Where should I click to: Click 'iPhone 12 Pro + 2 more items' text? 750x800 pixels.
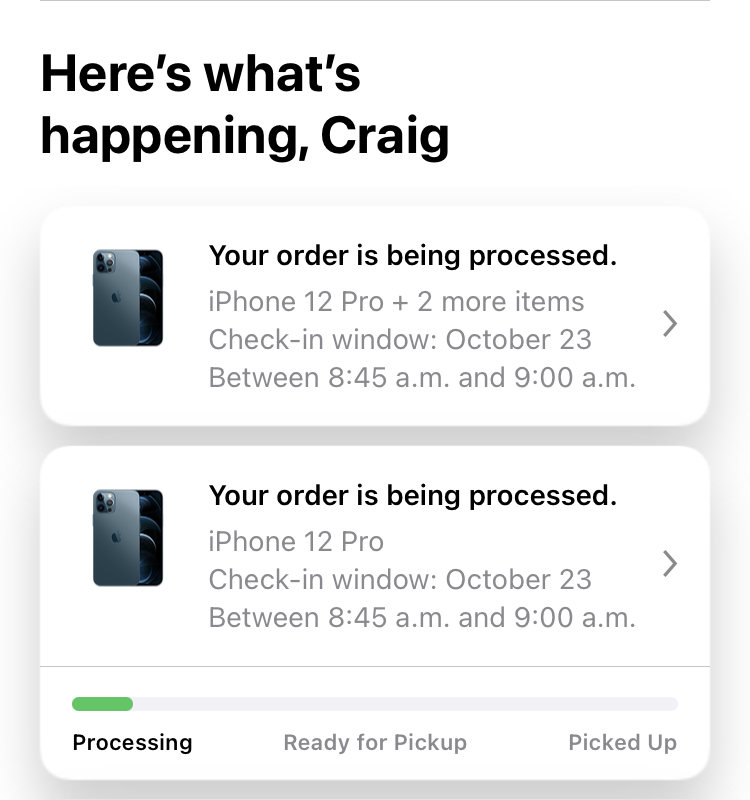tap(396, 301)
